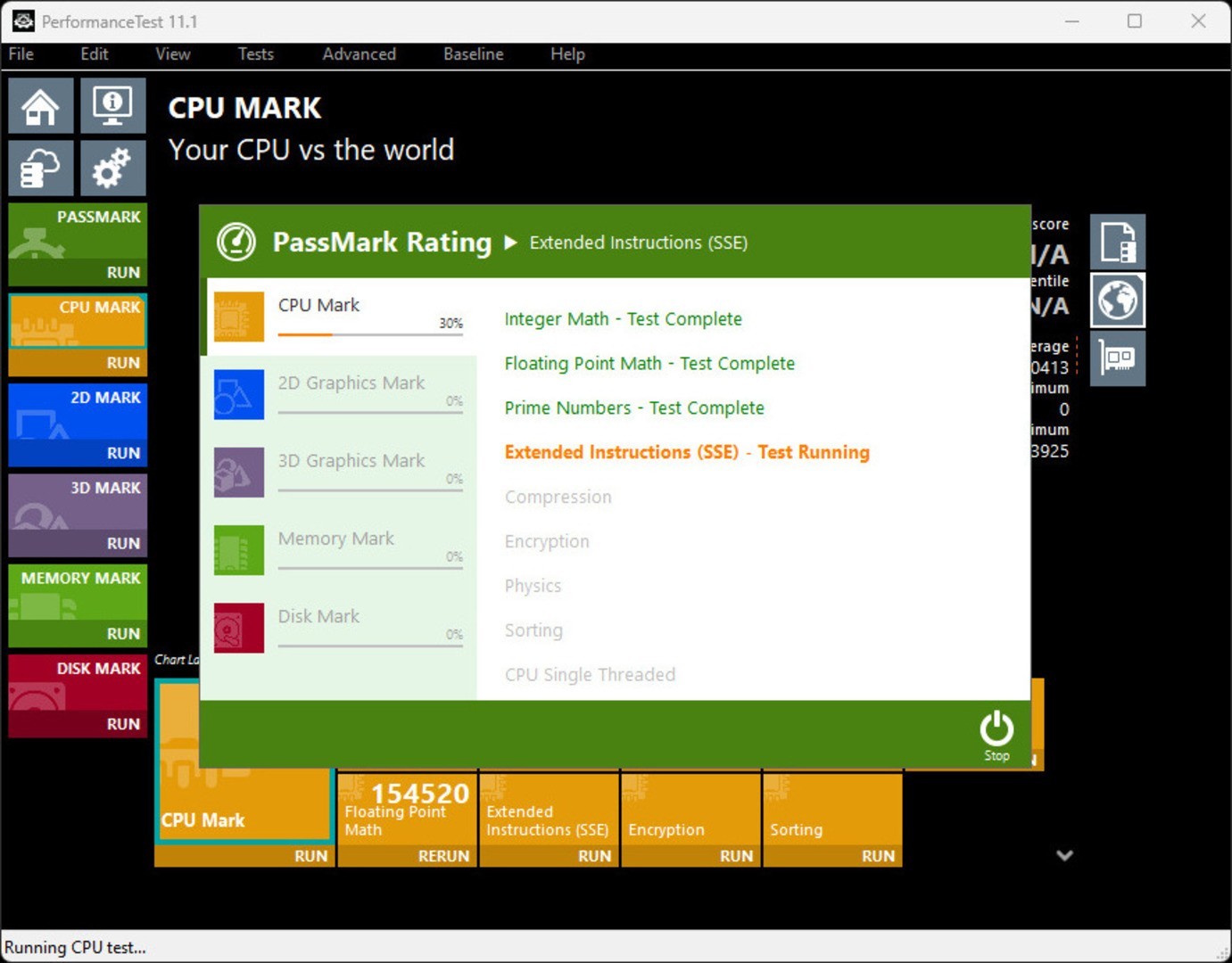The height and width of the screenshot is (963, 1232).
Task: Open the System Information monitor icon
Action: 113,106
